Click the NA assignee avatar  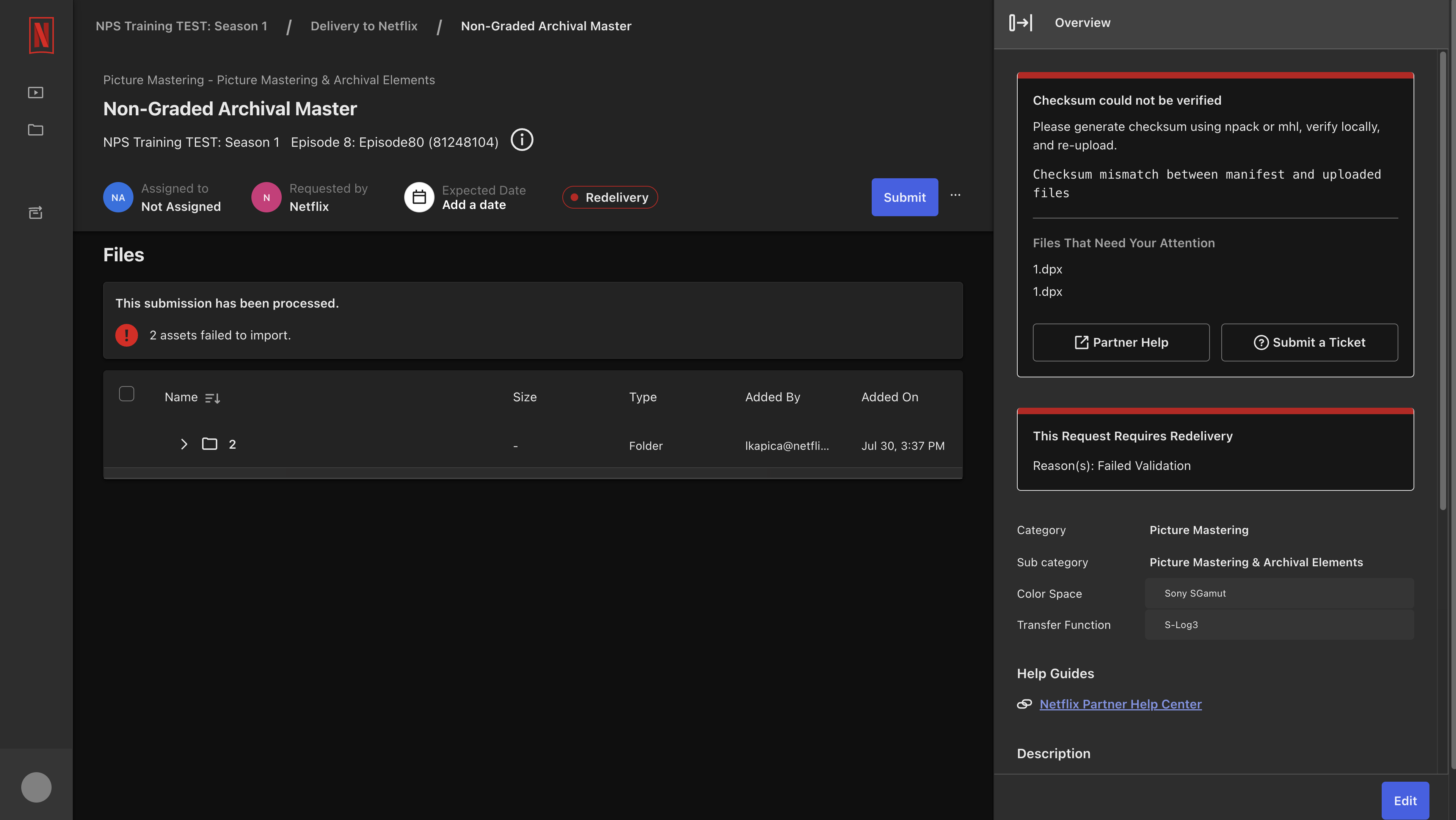point(118,197)
